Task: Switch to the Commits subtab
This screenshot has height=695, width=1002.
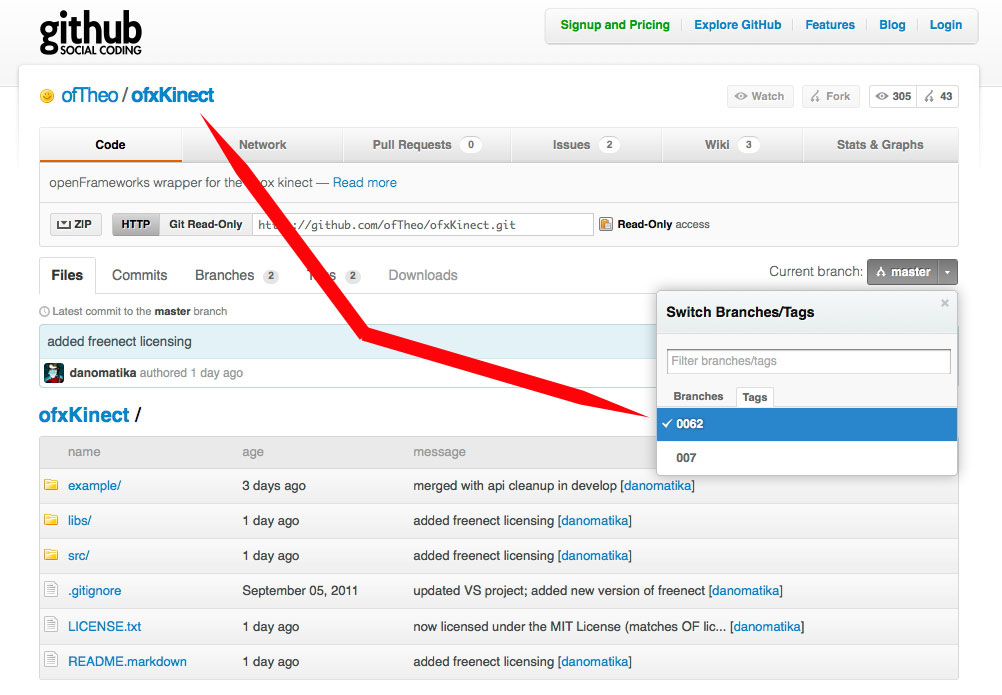Action: [139, 275]
